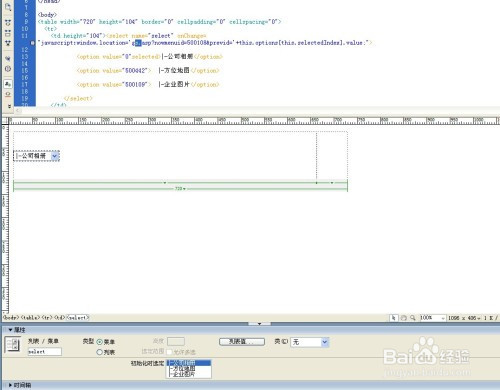This screenshot has height=390, width=500.
Task: Select the pointer tool in status bar
Action: (394, 318)
